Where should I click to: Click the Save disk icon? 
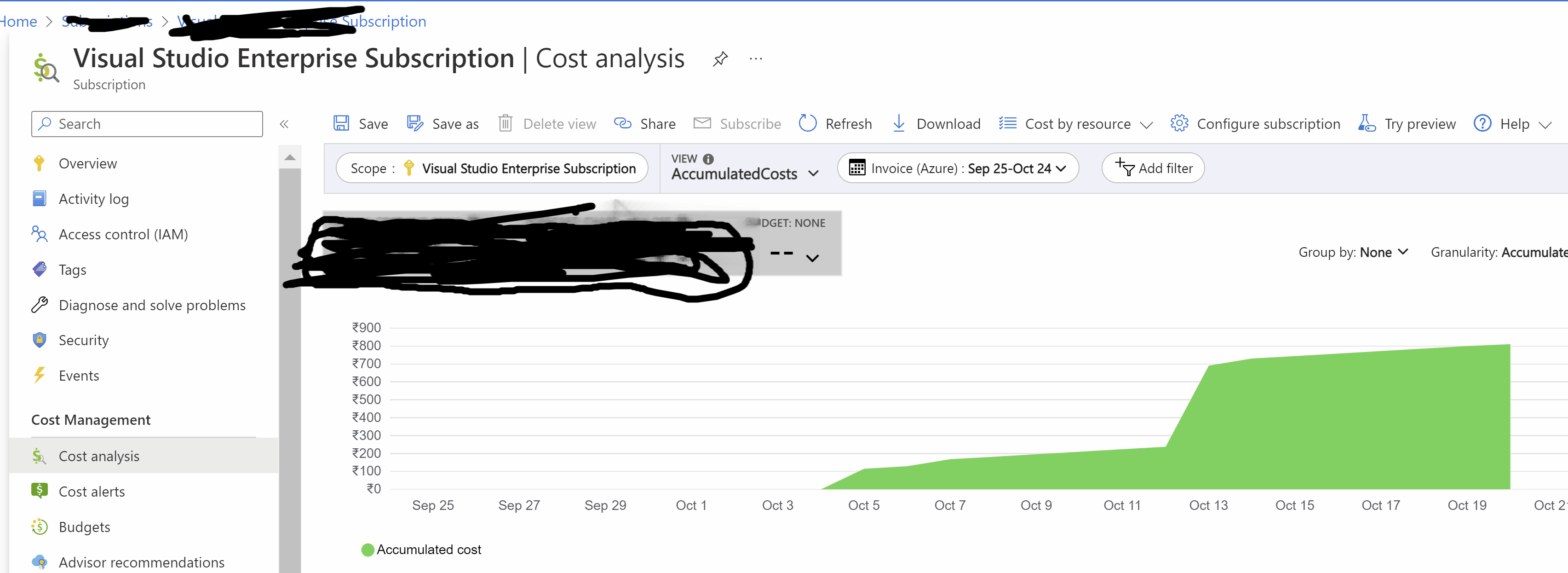point(341,124)
